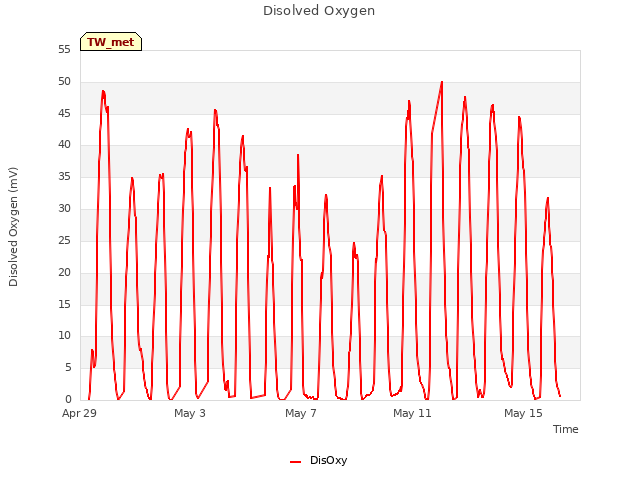Click the May 7 x-axis tick
This screenshot has width=640, height=480.
coord(301,413)
